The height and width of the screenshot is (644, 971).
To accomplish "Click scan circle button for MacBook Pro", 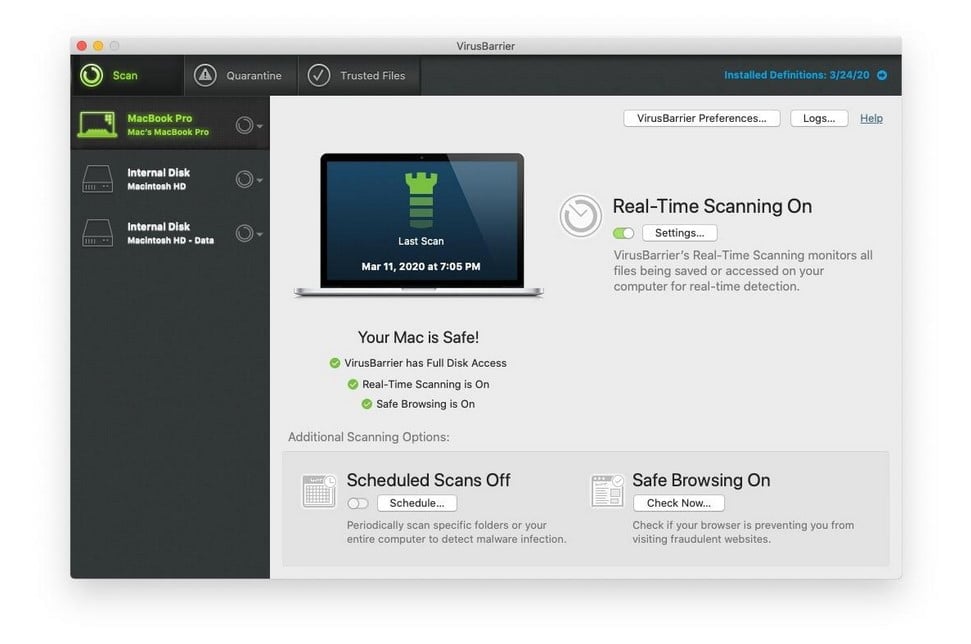I will click(244, 125).
